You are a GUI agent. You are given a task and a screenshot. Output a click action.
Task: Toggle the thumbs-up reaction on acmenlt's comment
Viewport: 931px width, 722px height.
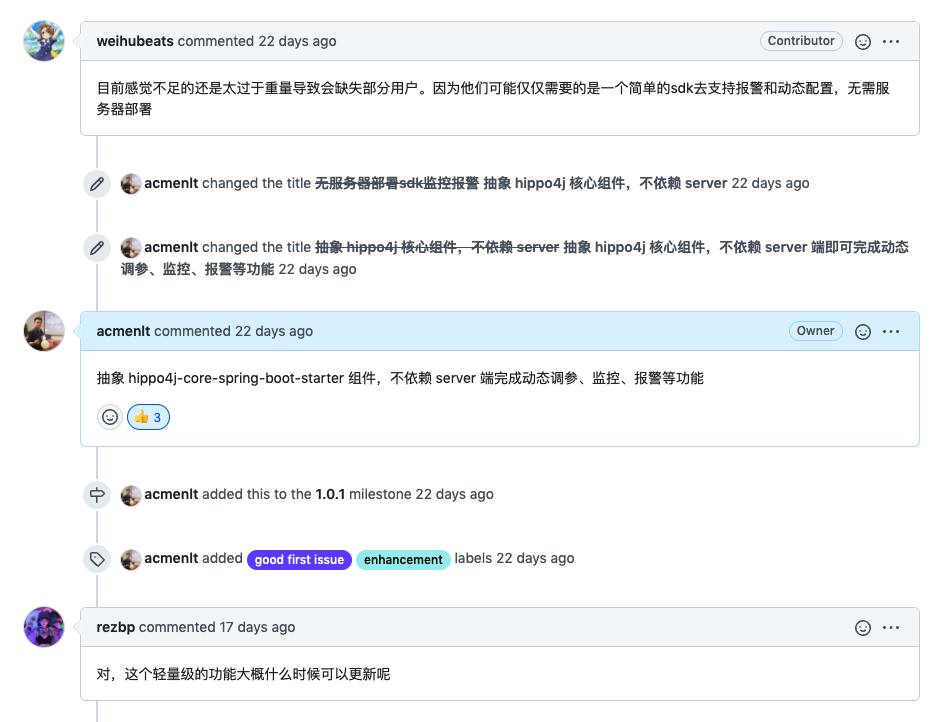tap(148, 416)
